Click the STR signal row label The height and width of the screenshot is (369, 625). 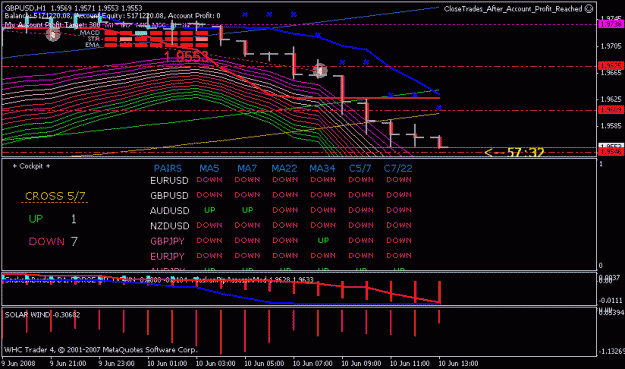point(93,39)
